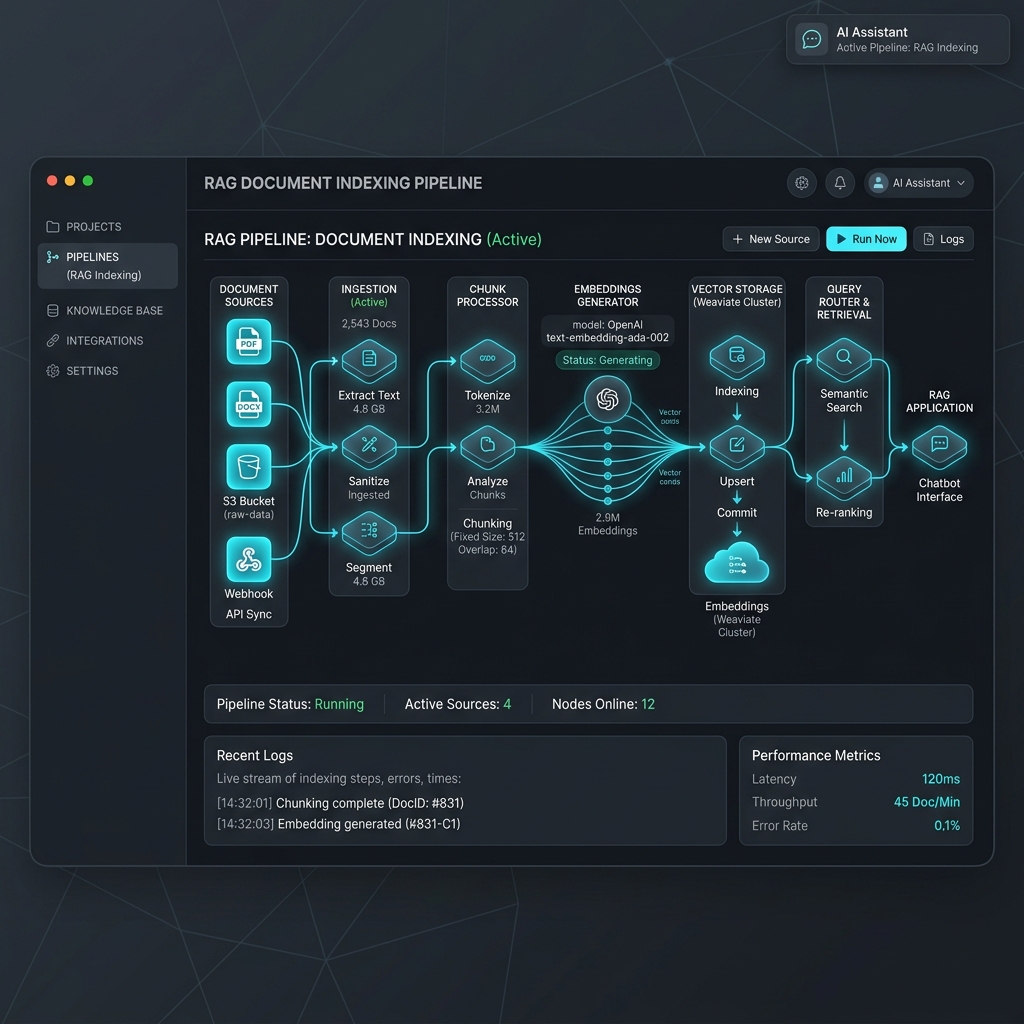Click the Upsert node
Image resolution: width=1024 pixels, height=1024 pixels.
pos(737,447)
